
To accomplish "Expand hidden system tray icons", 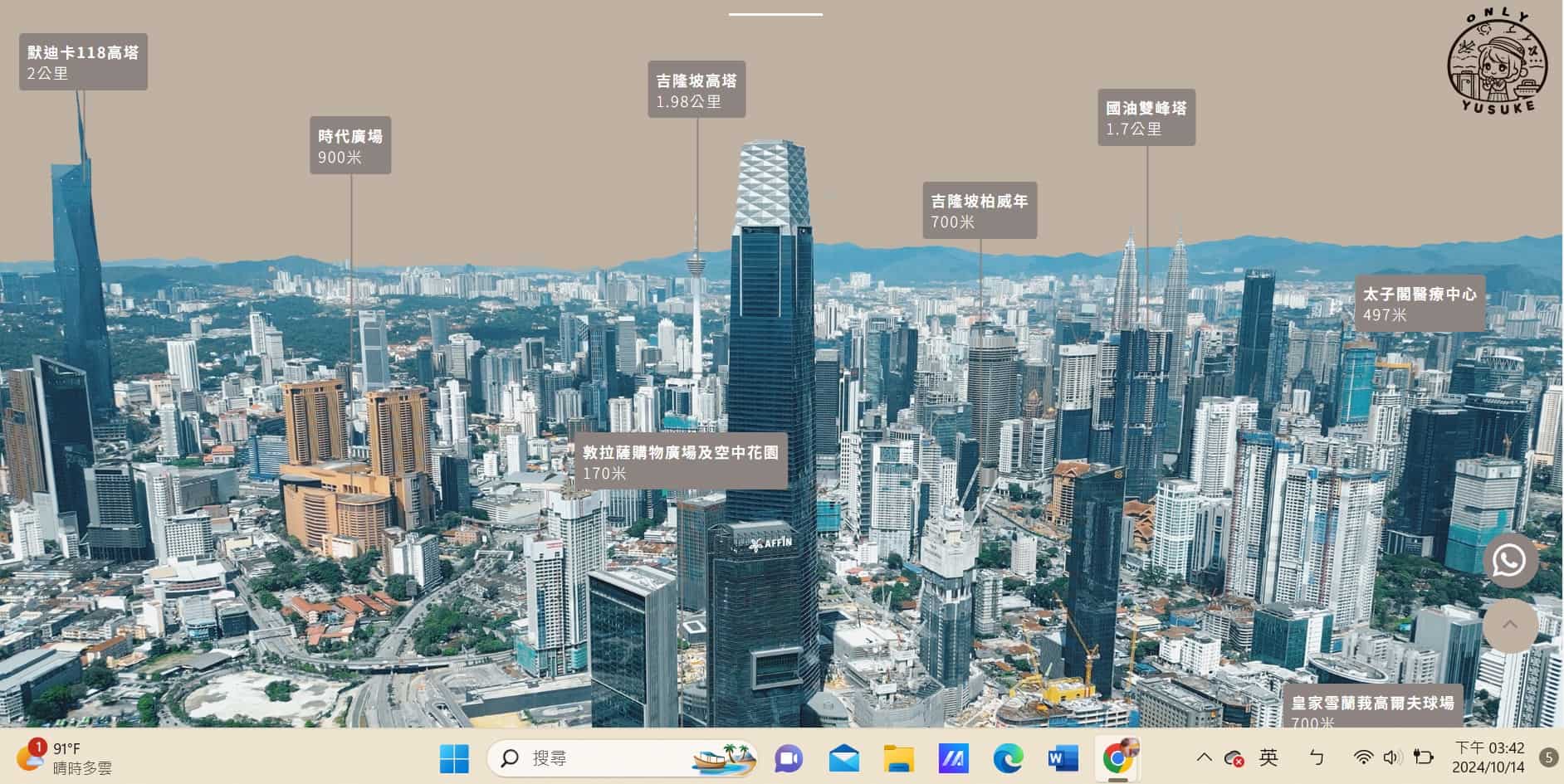I will 1203,757.
